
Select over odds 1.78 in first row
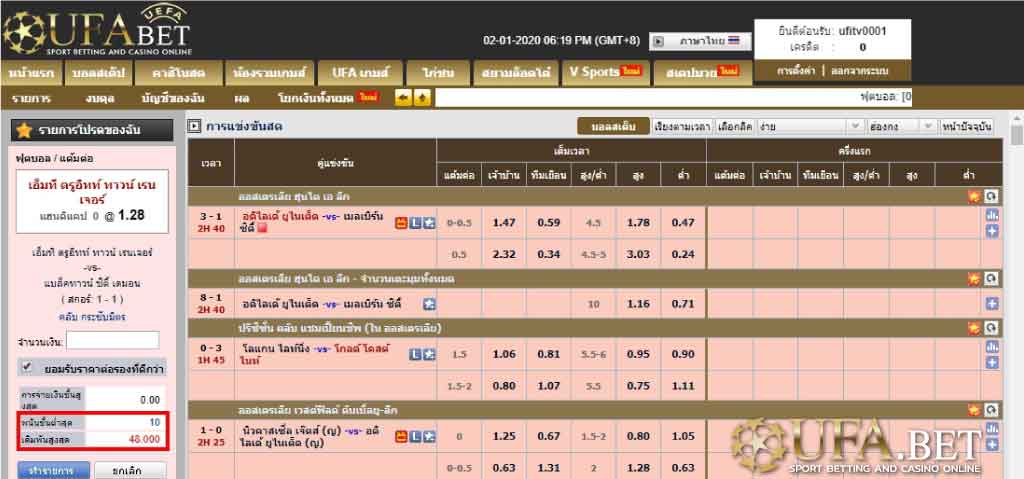coord(638,223)
